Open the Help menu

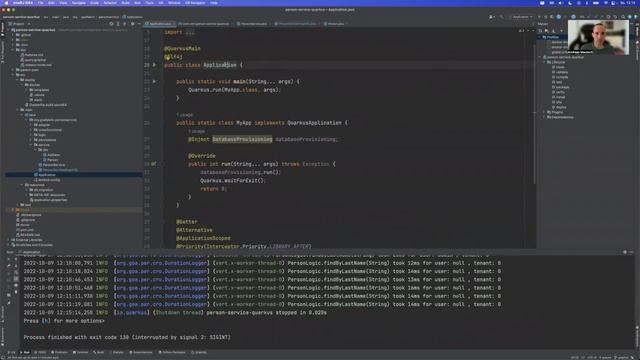214,3
